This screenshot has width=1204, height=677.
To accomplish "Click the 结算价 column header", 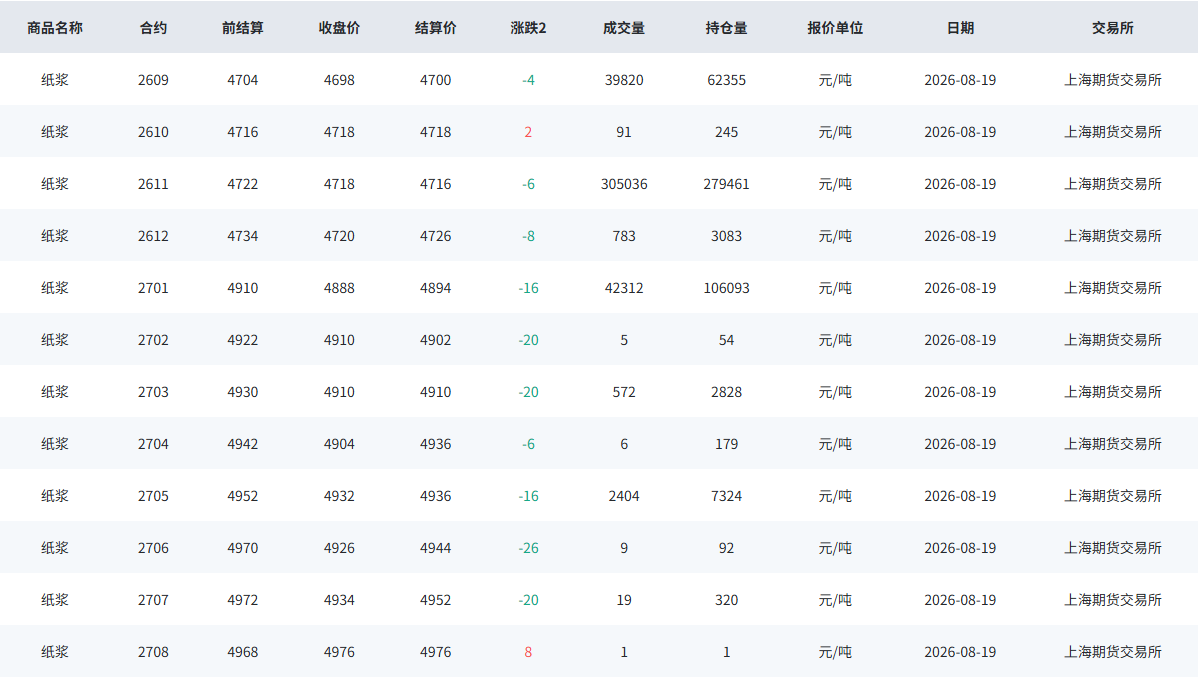I will pos(436,28).
